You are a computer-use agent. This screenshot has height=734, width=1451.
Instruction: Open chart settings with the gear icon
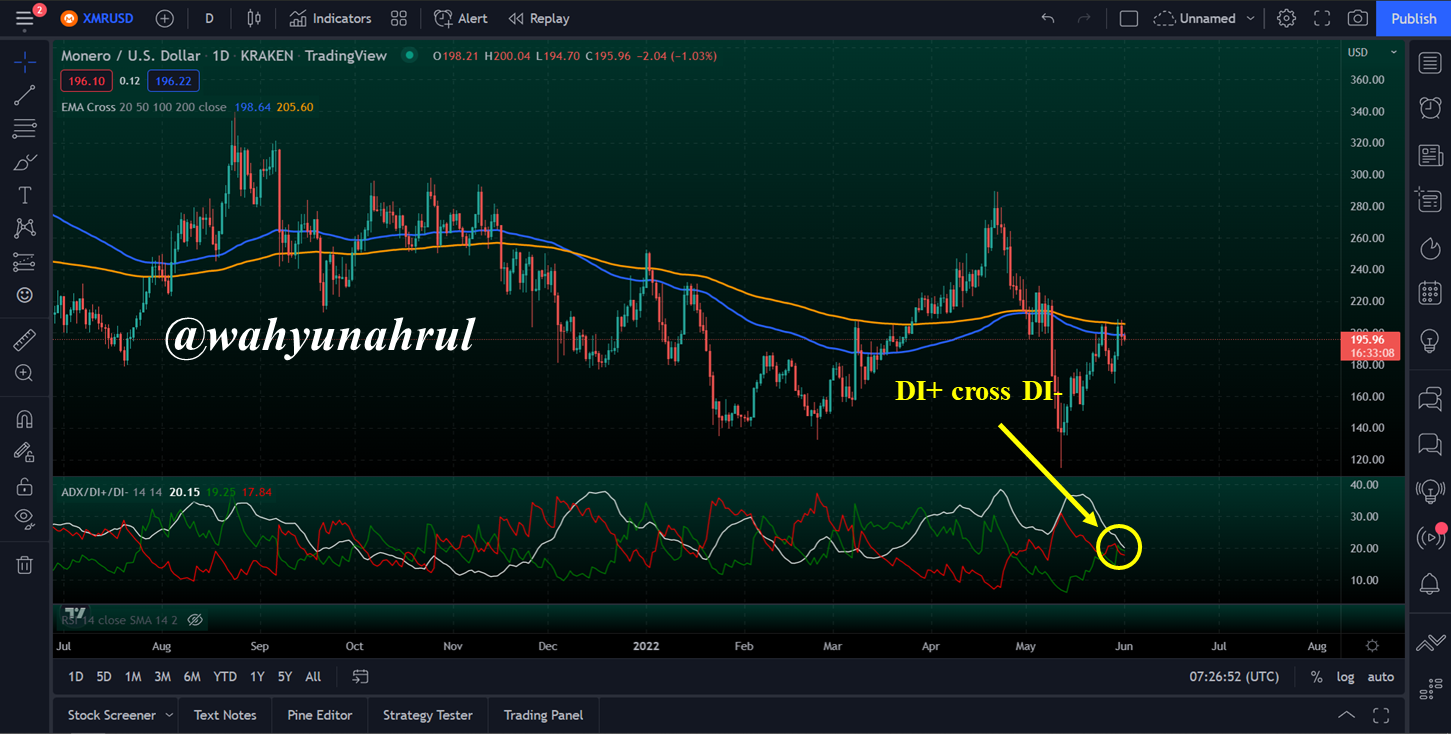[x=1286, y=18]
